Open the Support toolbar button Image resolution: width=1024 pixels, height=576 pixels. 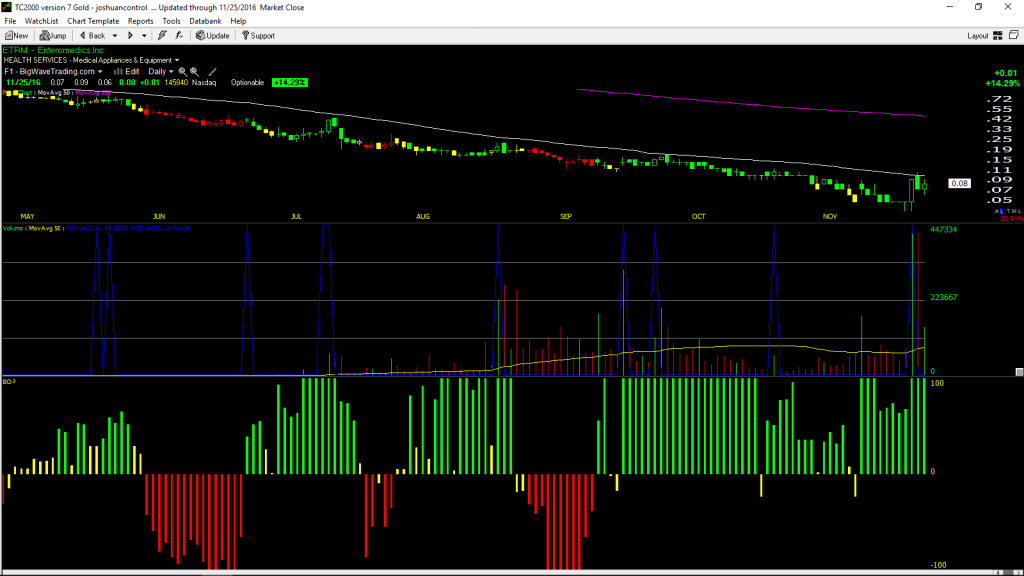click(259, 36)
